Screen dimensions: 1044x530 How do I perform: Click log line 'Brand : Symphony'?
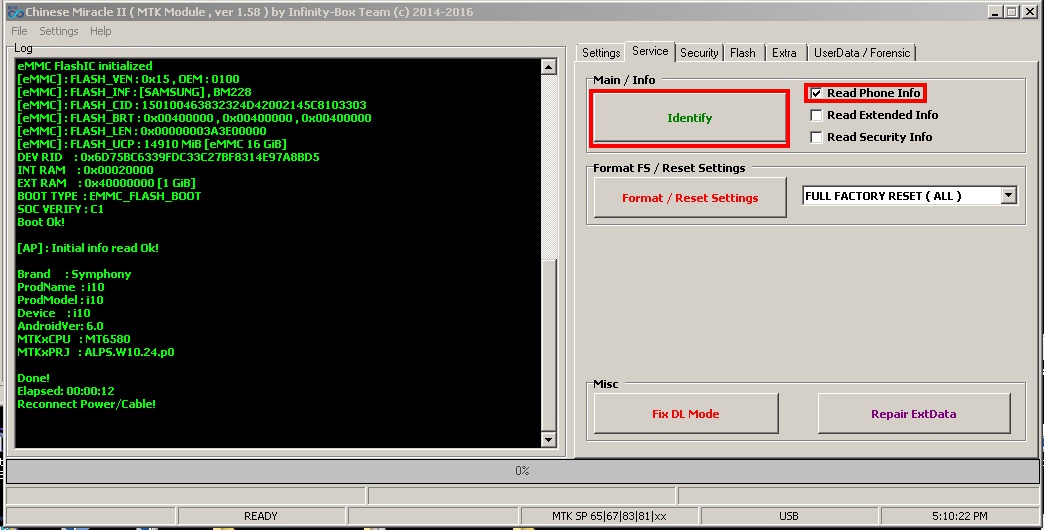[74, 274]
